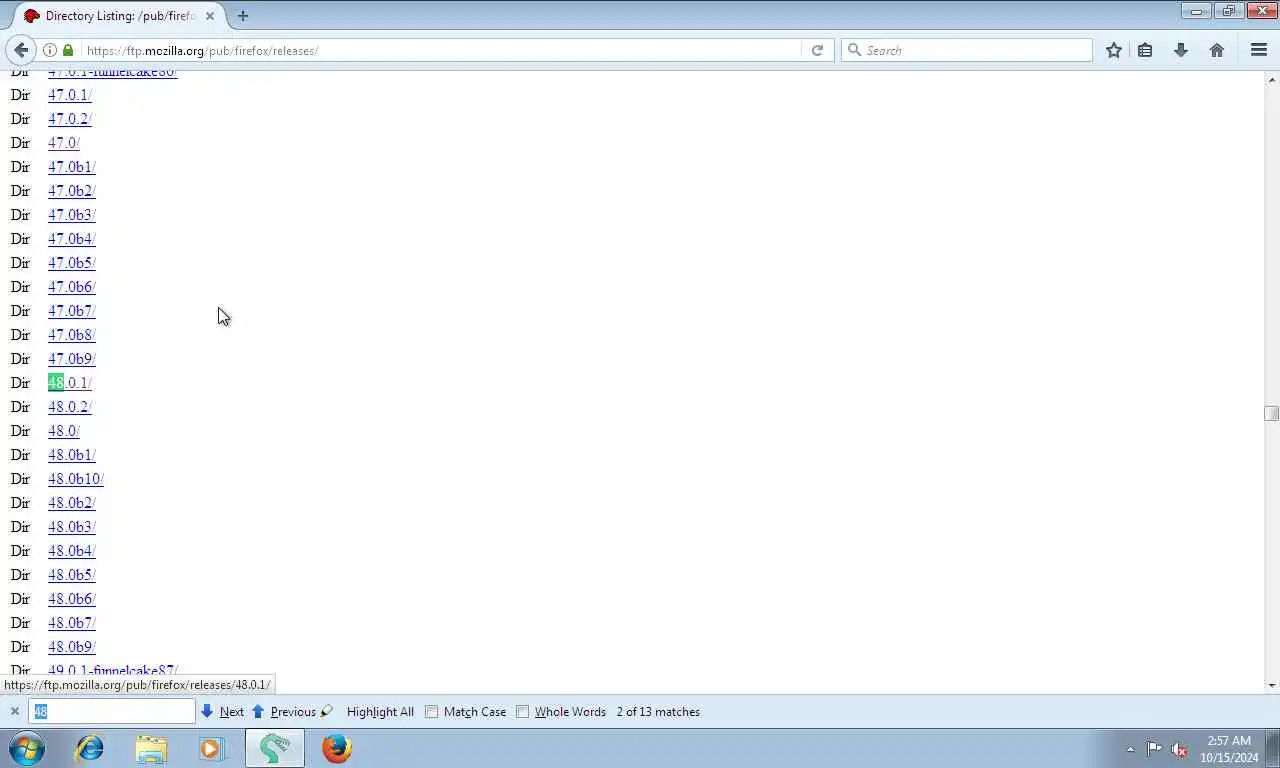Open a new tab with plus button

[x=243, y=16]
